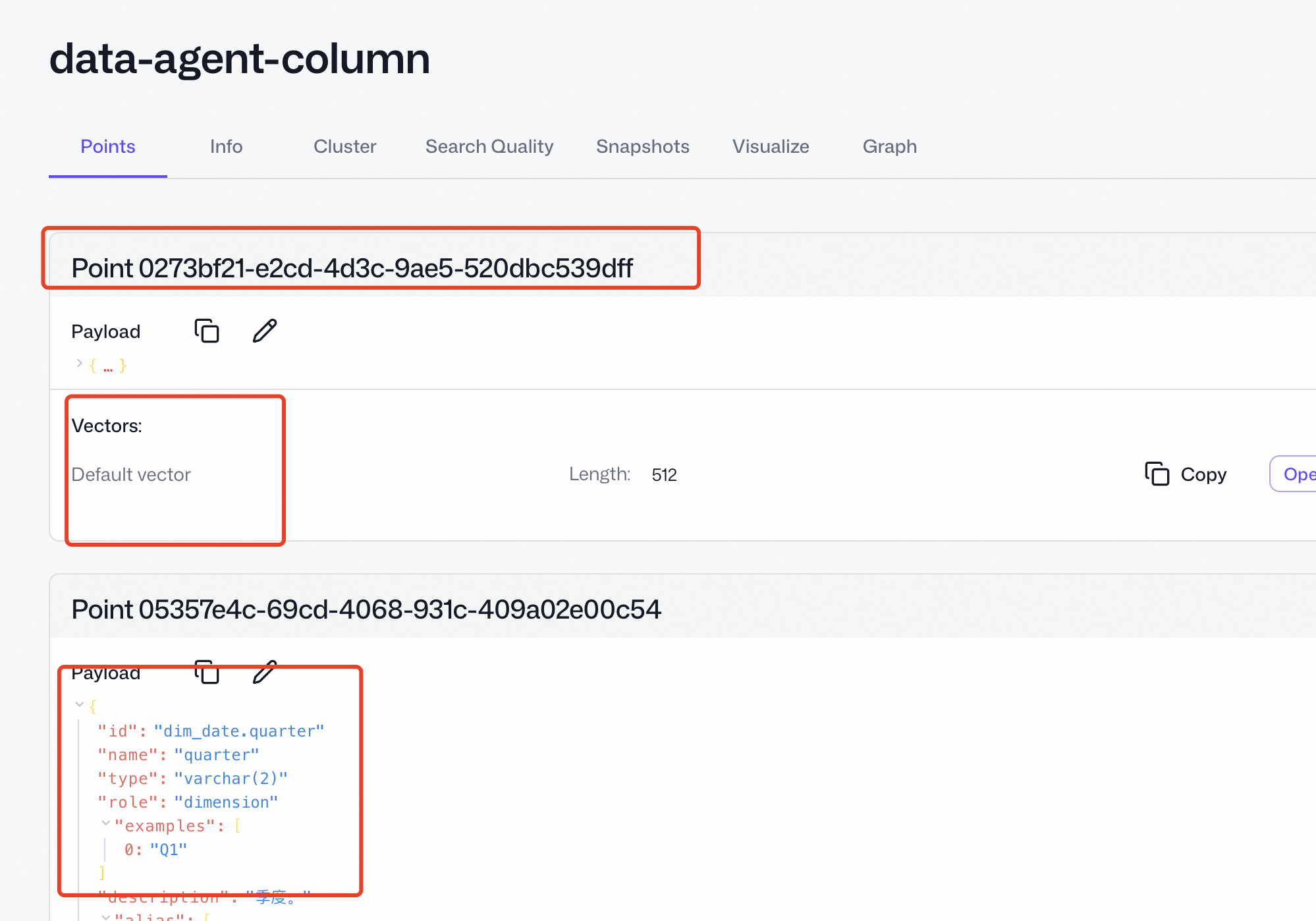Switch to the Graph tab

point(889,146)
